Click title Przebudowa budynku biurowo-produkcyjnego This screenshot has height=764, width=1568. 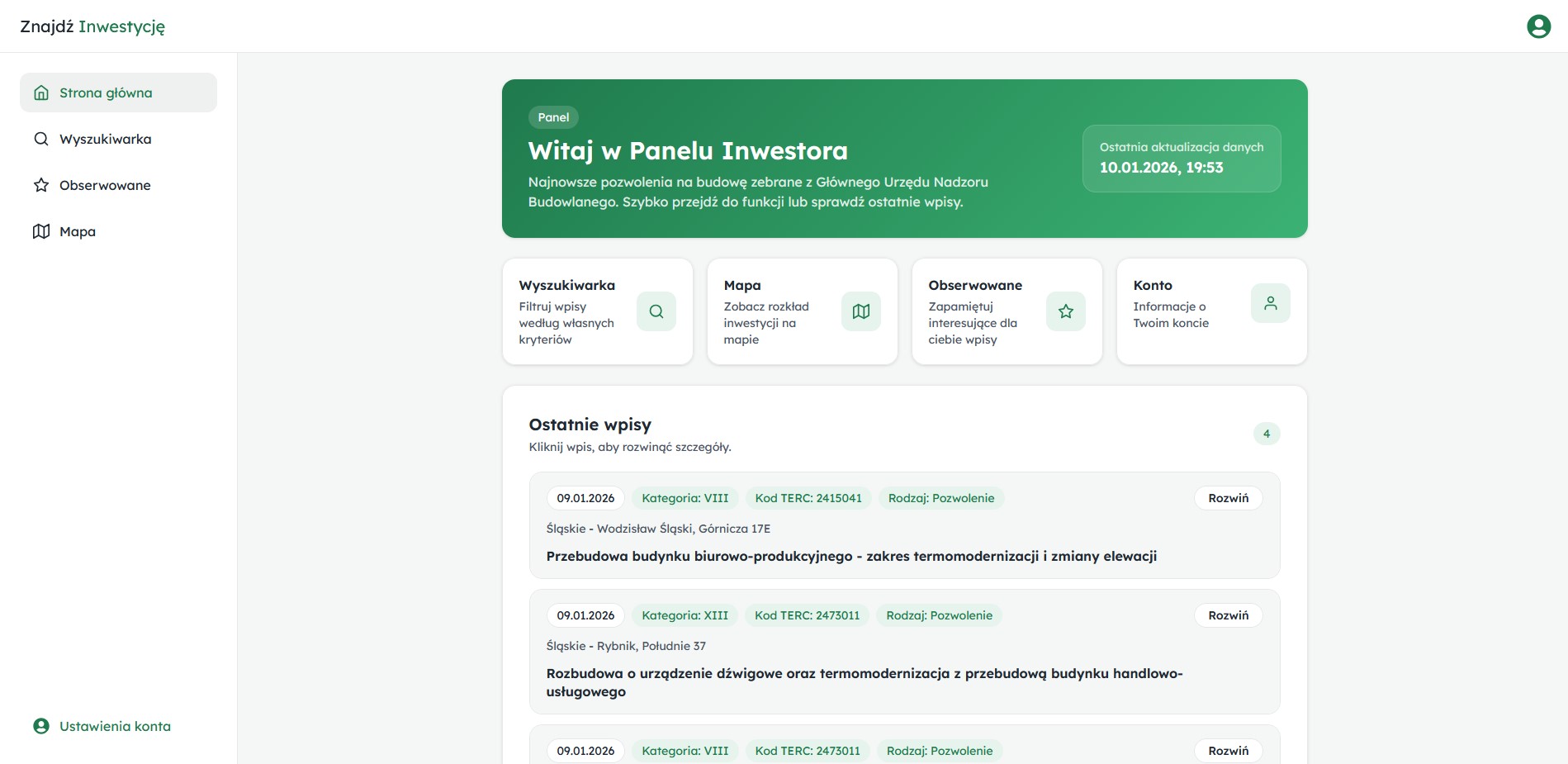(x=851, y=557)
